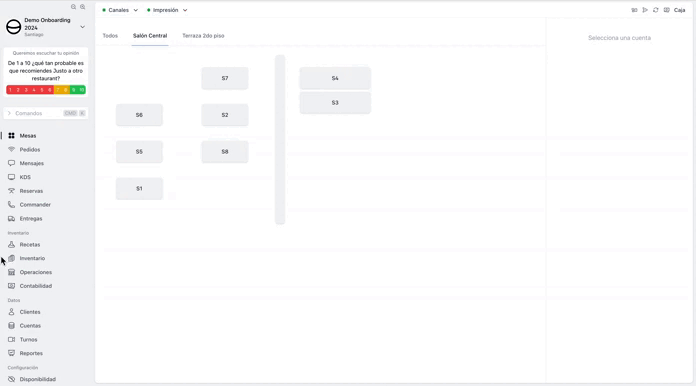Click the Disponibilidad crossed-eye icon
This screenshot has width=696, height=386.
[12, 379]
